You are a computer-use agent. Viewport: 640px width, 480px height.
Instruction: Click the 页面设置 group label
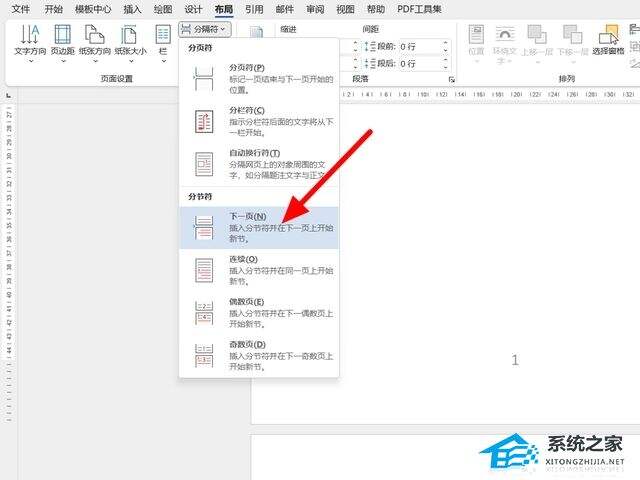(x=117, y=78)
